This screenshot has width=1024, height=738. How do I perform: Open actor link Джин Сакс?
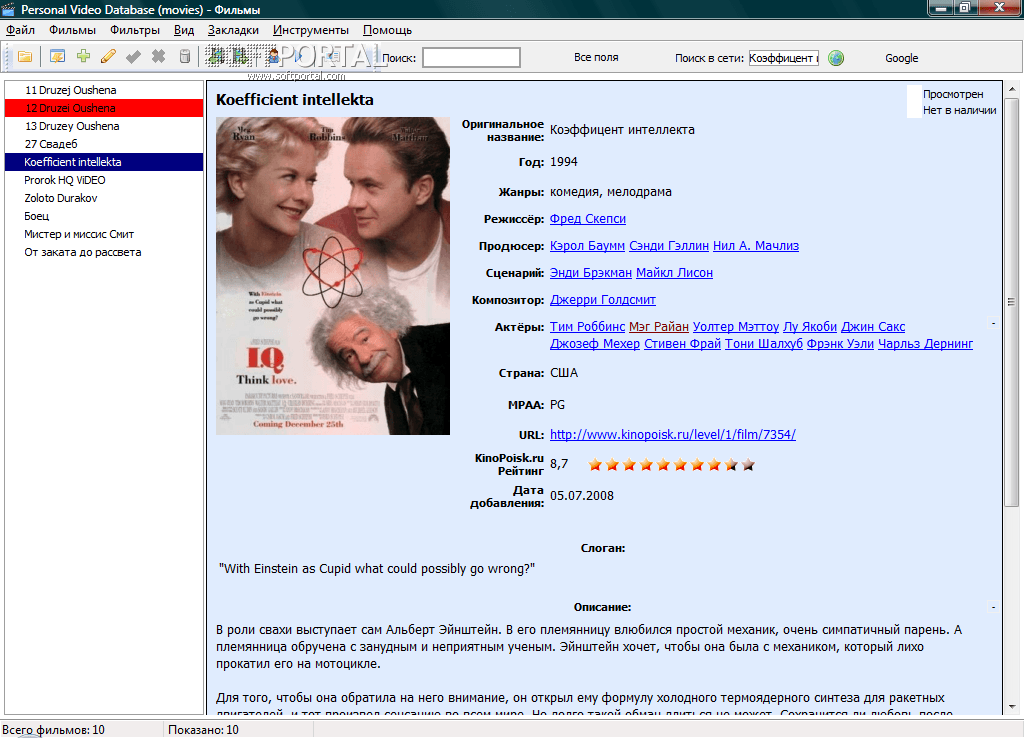(873, 327)
